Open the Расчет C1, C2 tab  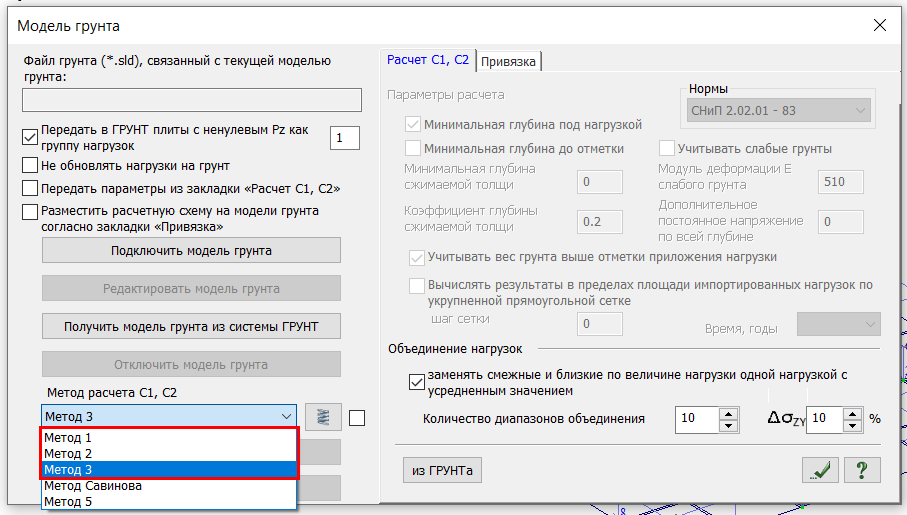[x=428, y=60]
